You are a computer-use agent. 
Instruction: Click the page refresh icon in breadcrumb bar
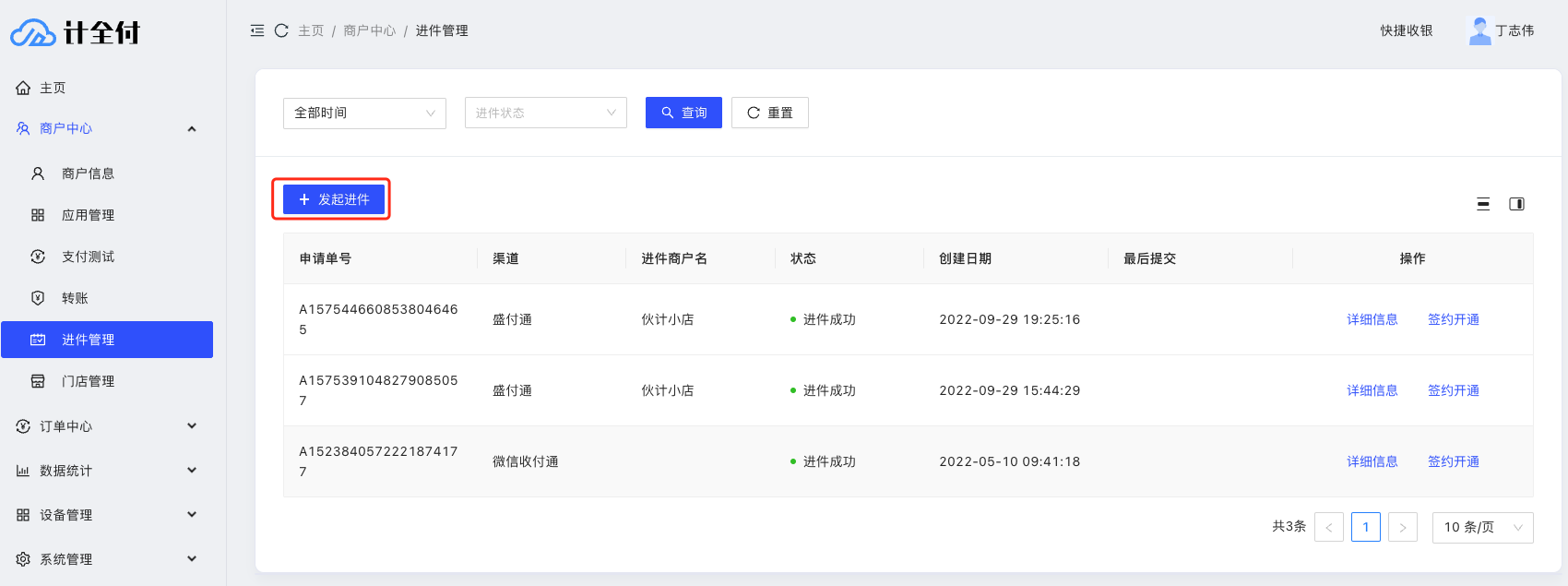click(x=282, y=30)
